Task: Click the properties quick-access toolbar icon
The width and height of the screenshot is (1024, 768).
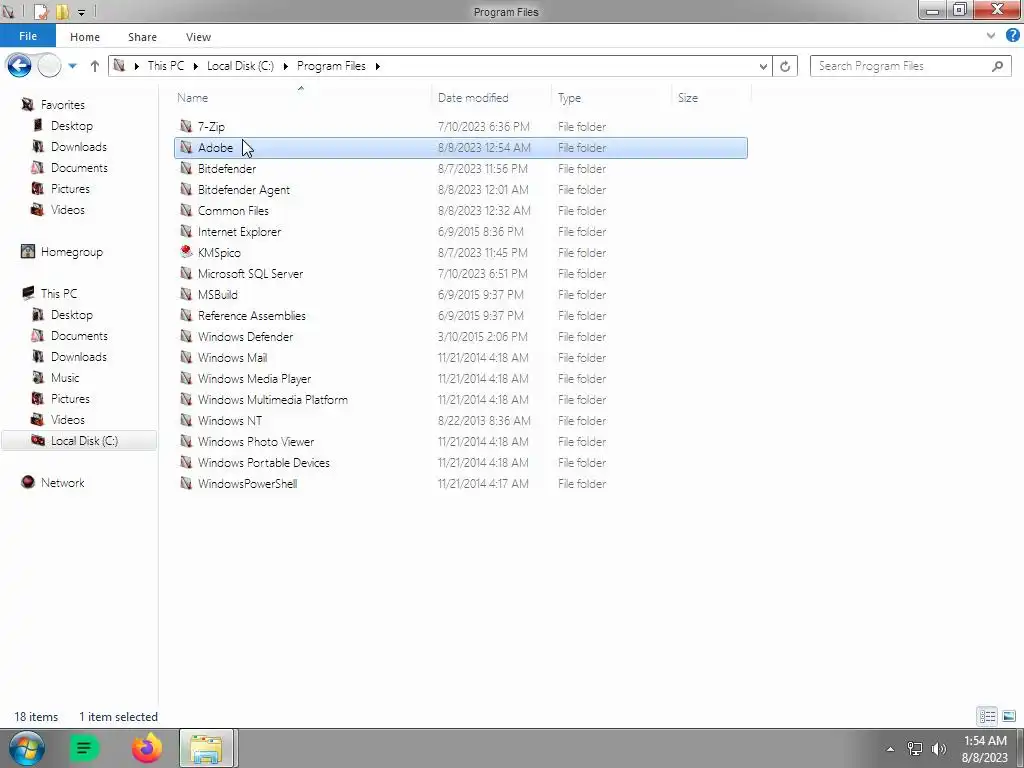Action: 40,11
